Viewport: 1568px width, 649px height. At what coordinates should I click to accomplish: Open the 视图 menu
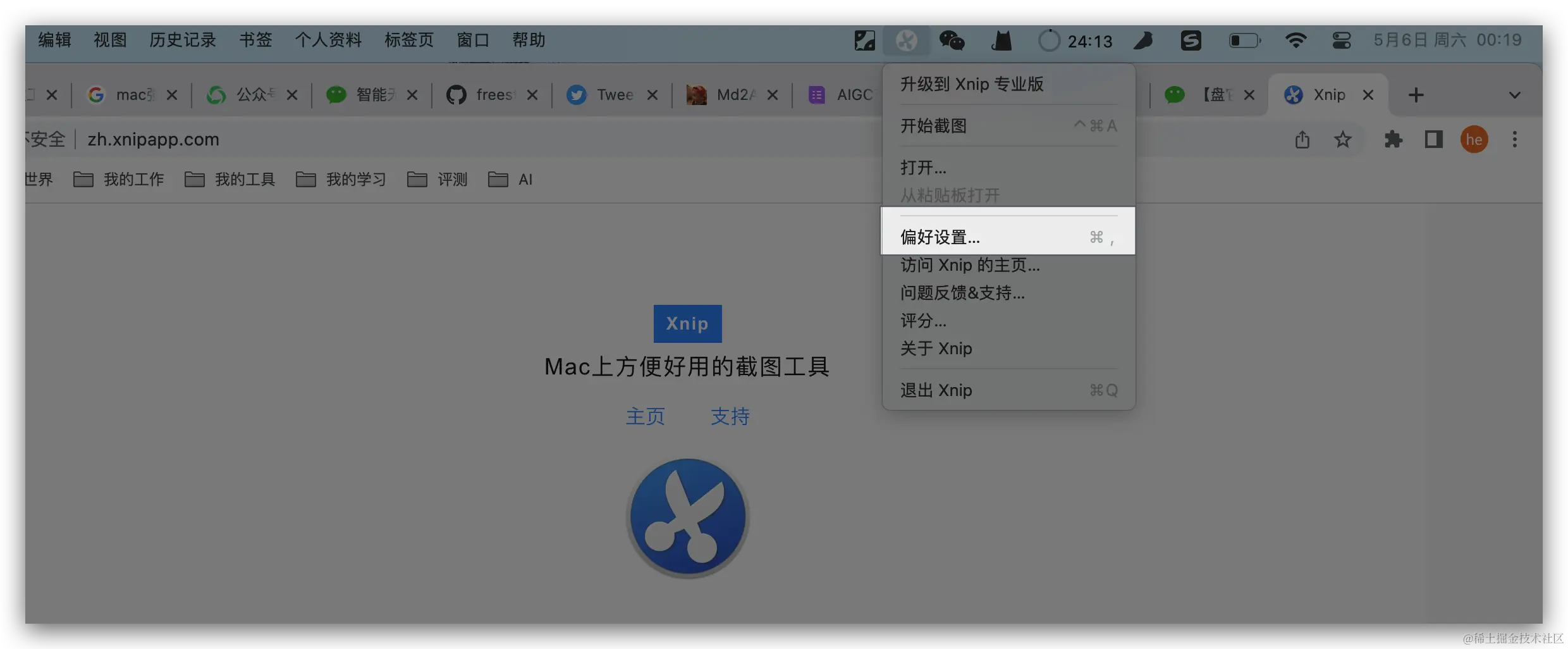coord(110,40)
